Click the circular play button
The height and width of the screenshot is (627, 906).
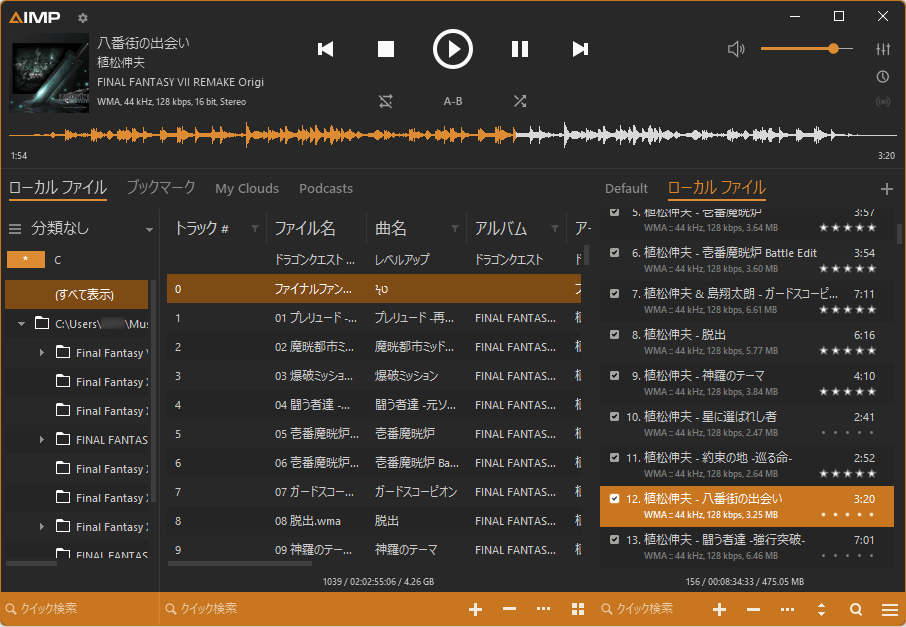tap(452, 49)
